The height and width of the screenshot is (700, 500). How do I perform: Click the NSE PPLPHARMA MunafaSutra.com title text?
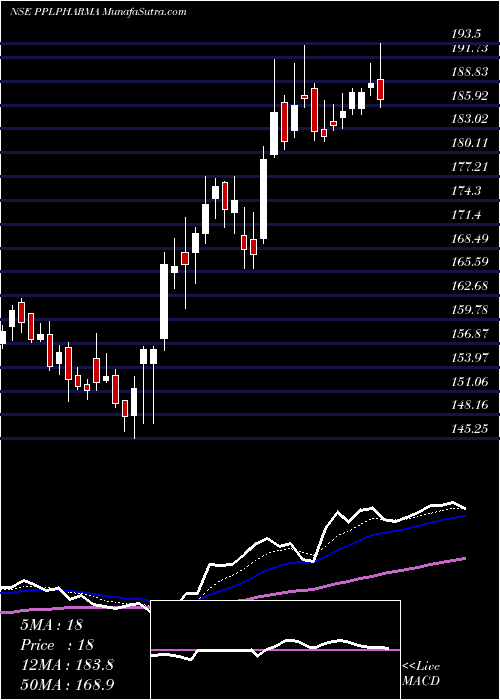point(98,12)
